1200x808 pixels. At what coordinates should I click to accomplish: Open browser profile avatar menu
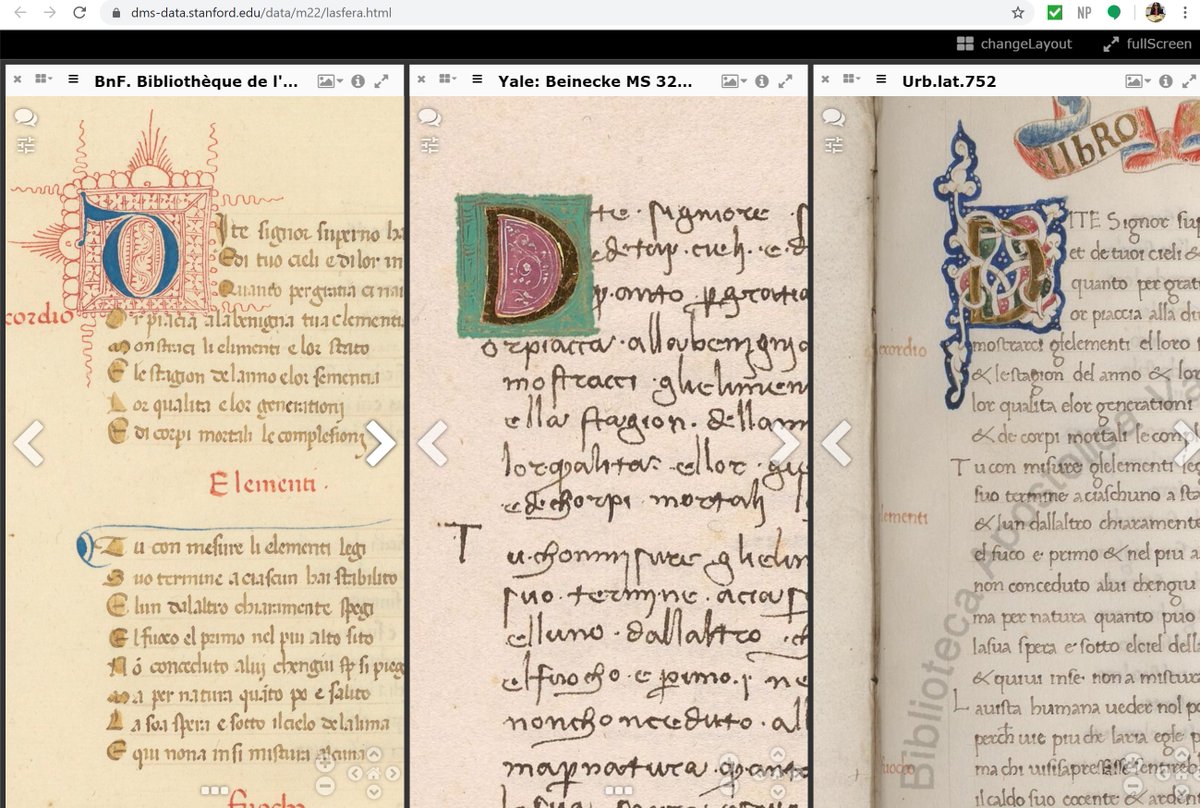click(x=1155, y=13)
